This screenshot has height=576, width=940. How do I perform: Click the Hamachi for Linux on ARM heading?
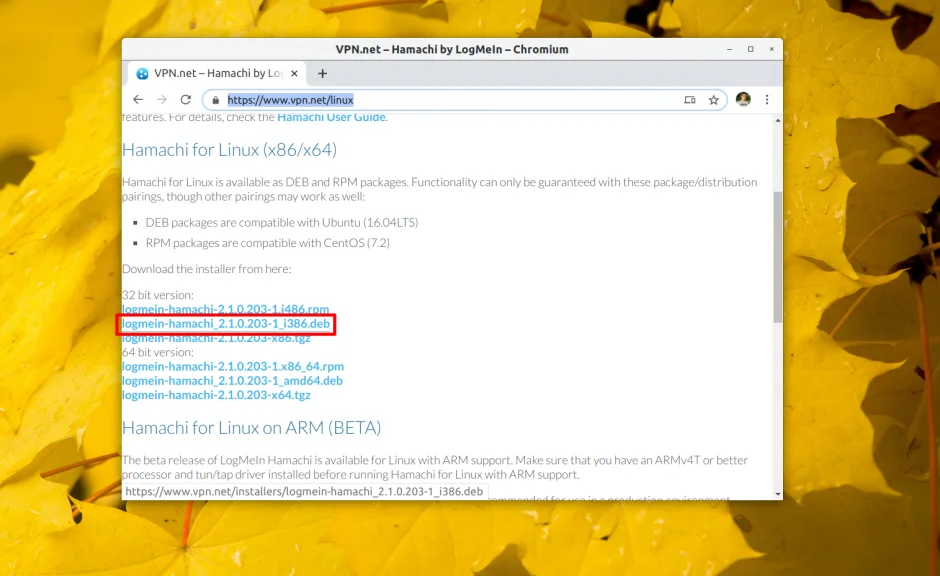point(251,427)
